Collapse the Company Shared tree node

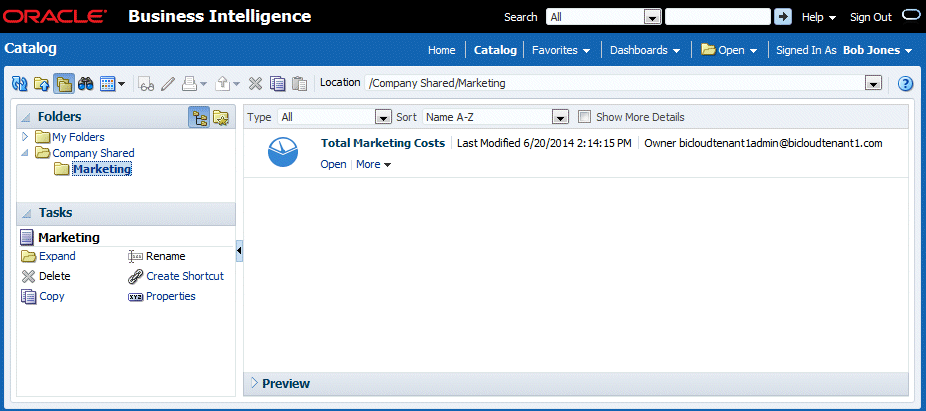[25, 153]
